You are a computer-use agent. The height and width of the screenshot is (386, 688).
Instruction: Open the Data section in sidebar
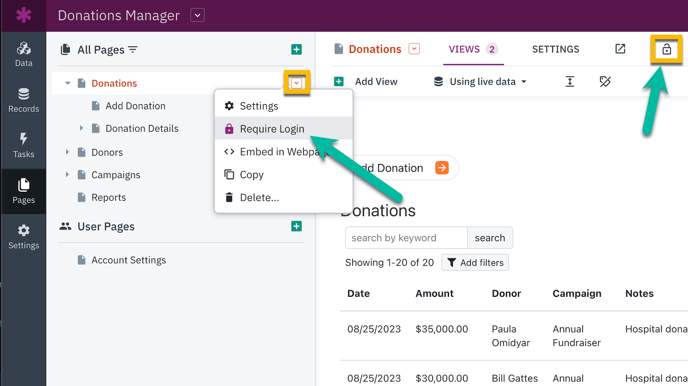(23, 54)
